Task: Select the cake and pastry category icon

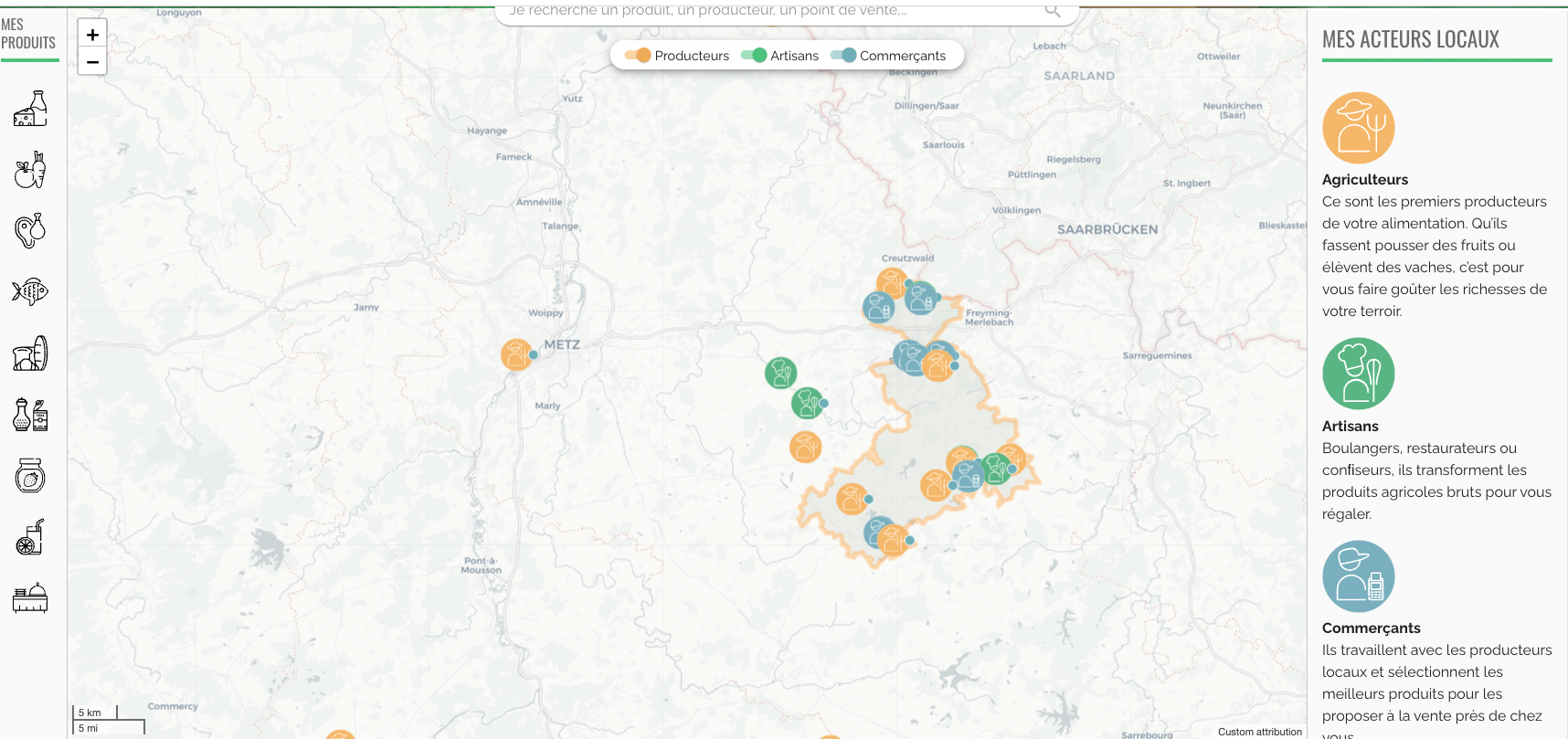Action: (x=30, y=597)
